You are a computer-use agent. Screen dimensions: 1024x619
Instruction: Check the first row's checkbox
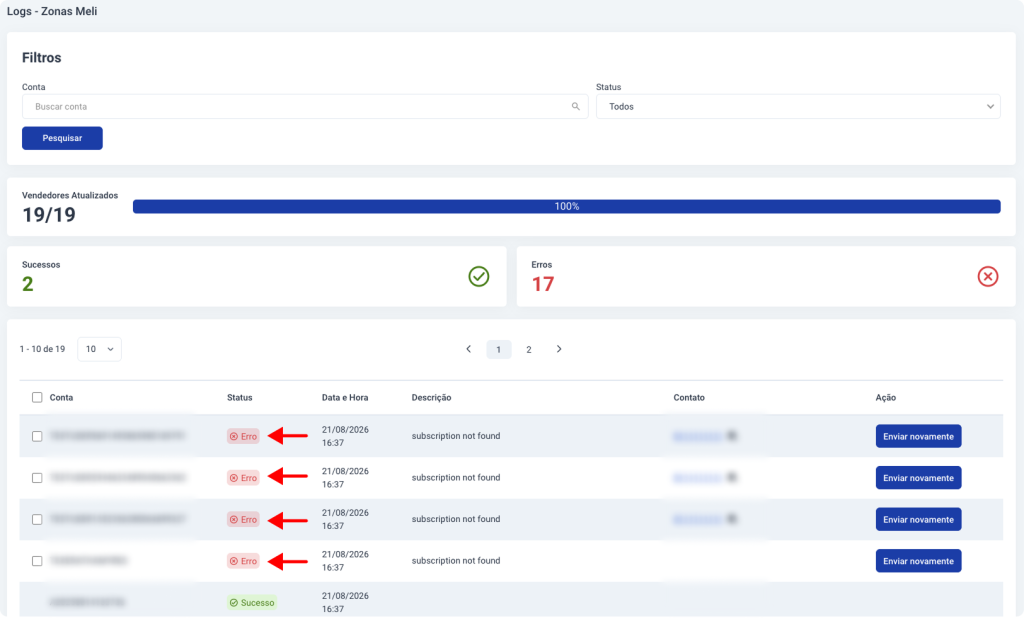coord(37,436)
